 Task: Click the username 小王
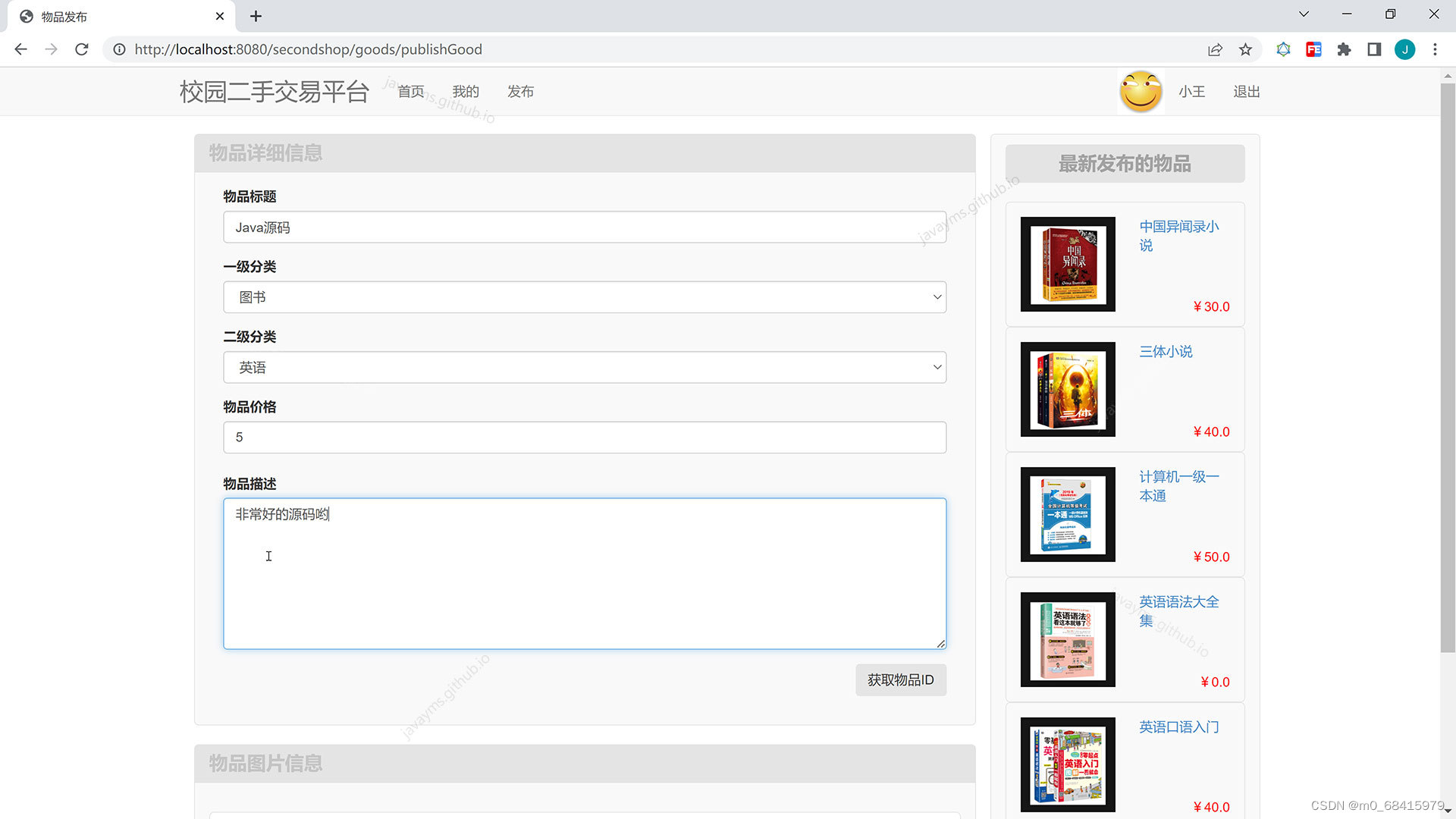(x=1191, y=92)
